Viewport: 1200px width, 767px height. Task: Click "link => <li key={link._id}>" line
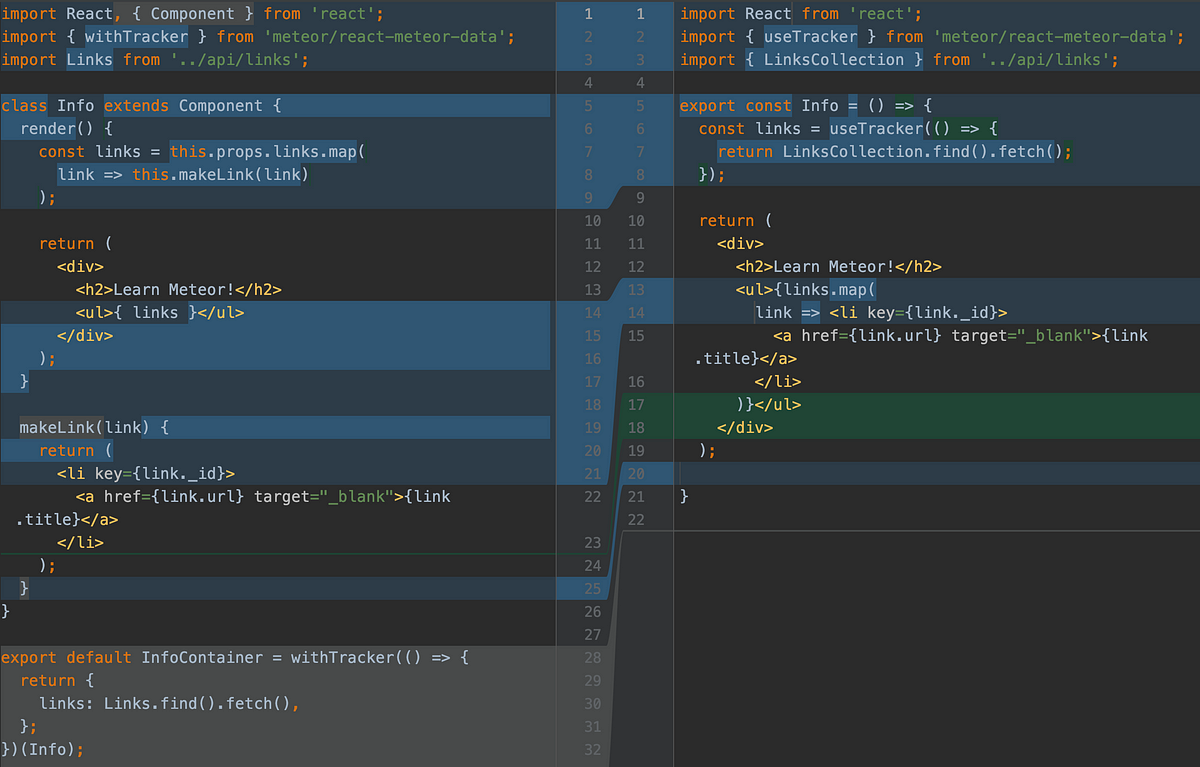click(881, 313)
